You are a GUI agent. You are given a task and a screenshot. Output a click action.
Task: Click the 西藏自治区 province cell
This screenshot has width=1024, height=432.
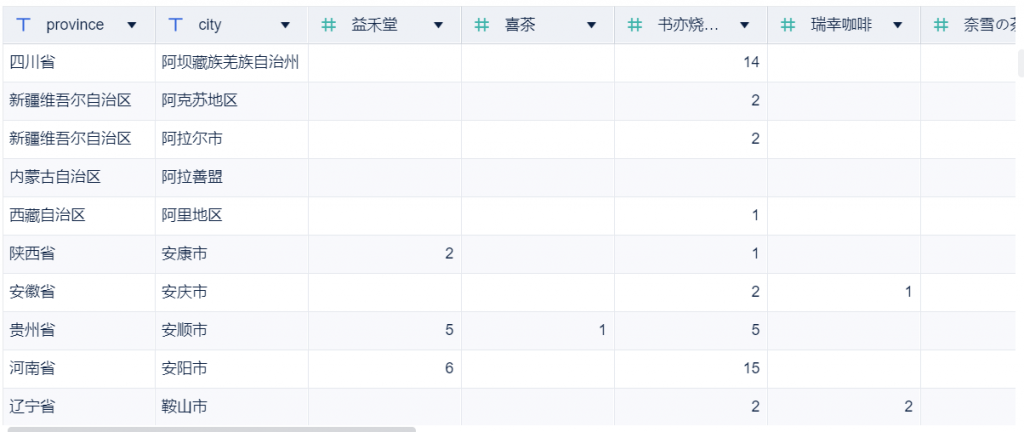[x=79, y=215]
